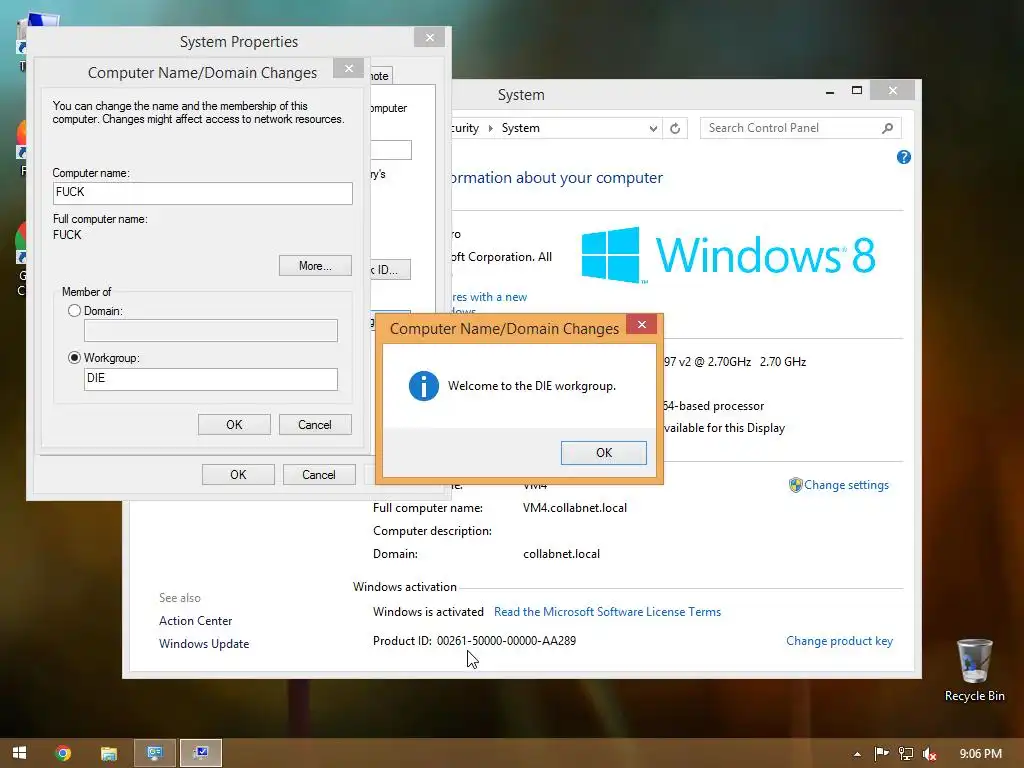Click OK in System Properties window
1024x768 pixels.
pos(238,475)
